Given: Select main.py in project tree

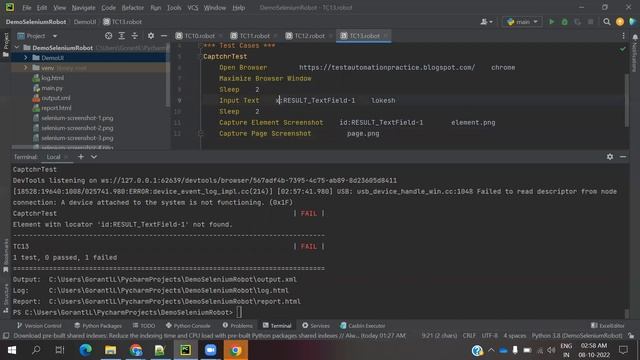Looking at the screenshot, I should pos(52,88).
